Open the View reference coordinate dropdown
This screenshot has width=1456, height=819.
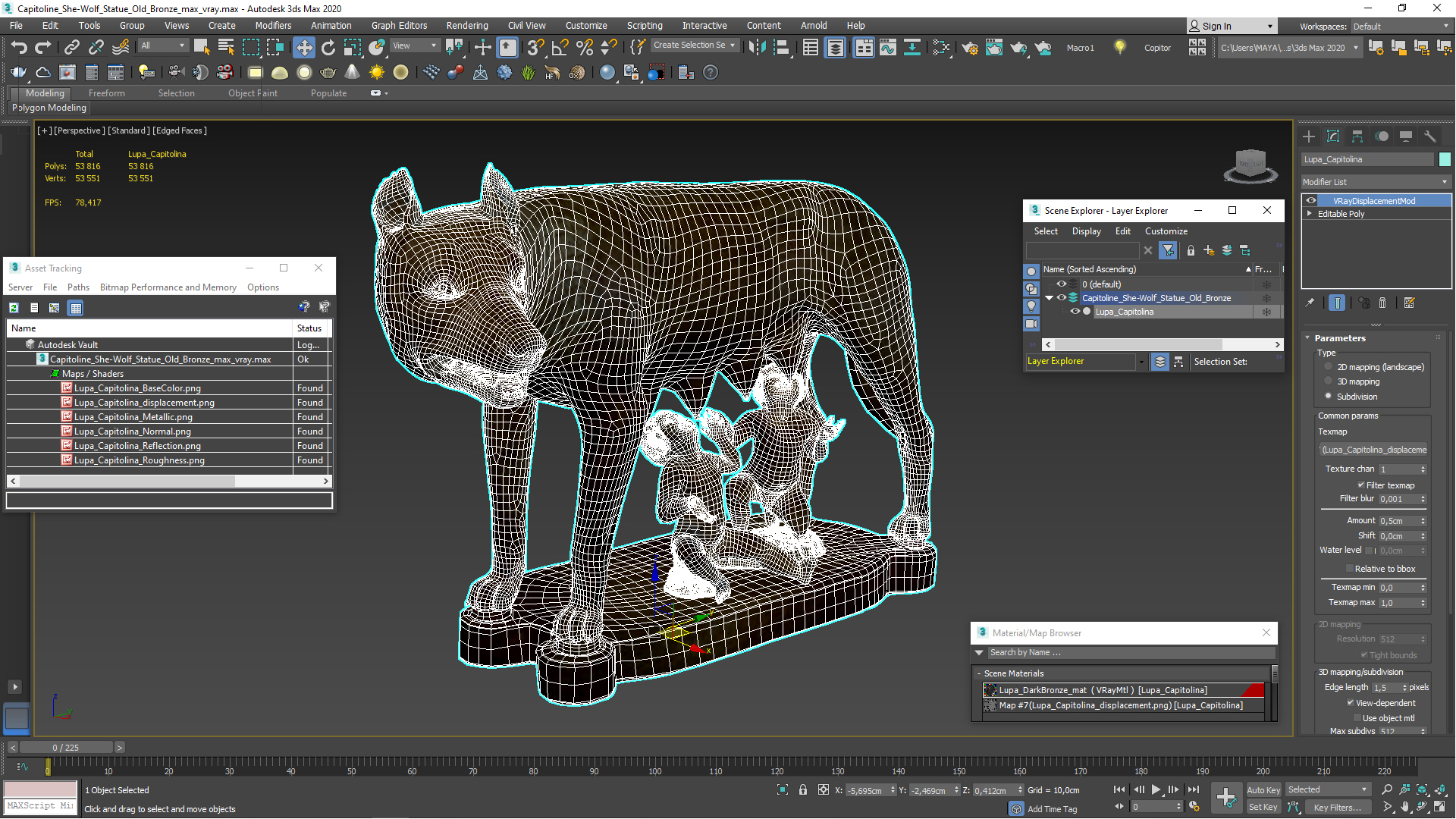(x=414, y=46)
